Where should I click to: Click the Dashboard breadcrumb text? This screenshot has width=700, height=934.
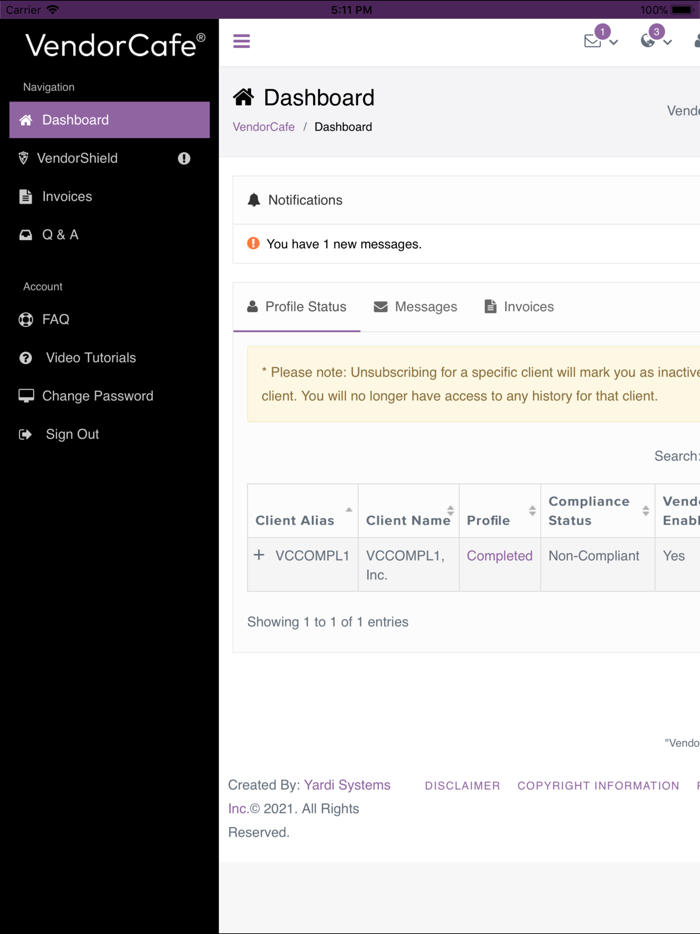343,127
